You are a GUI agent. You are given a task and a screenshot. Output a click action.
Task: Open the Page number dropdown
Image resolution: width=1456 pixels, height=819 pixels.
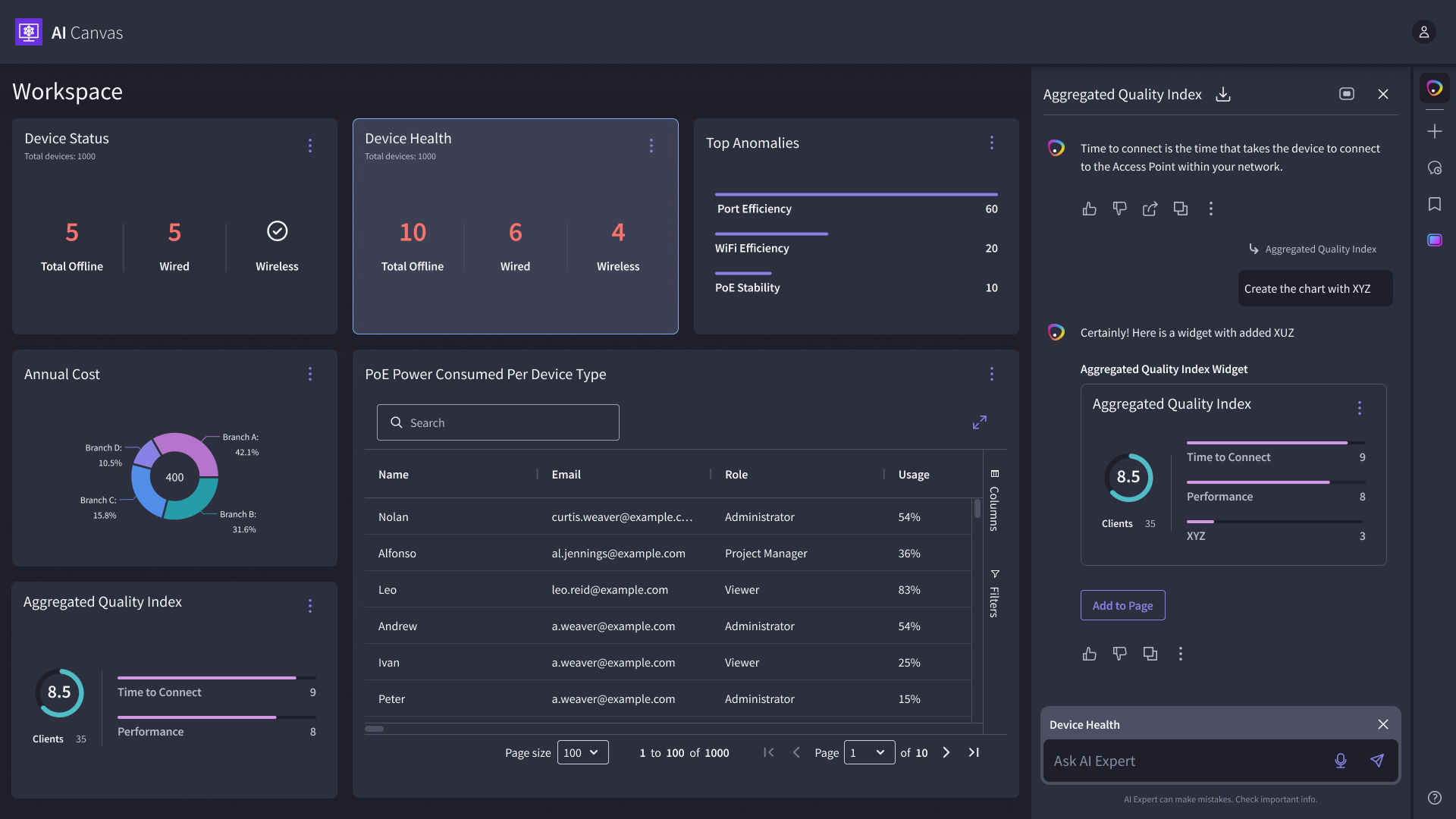pyautogui.click(x=868, y=752)
